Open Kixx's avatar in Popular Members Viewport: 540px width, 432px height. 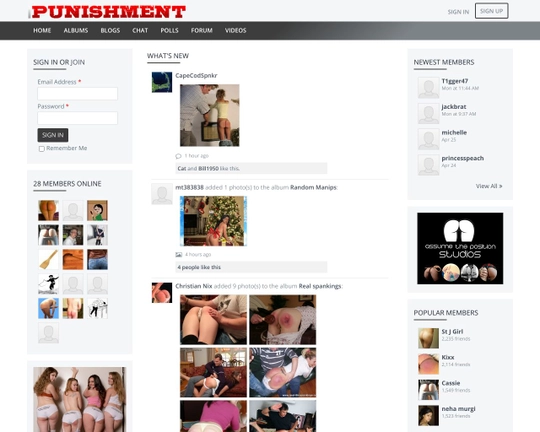point(428,364)
